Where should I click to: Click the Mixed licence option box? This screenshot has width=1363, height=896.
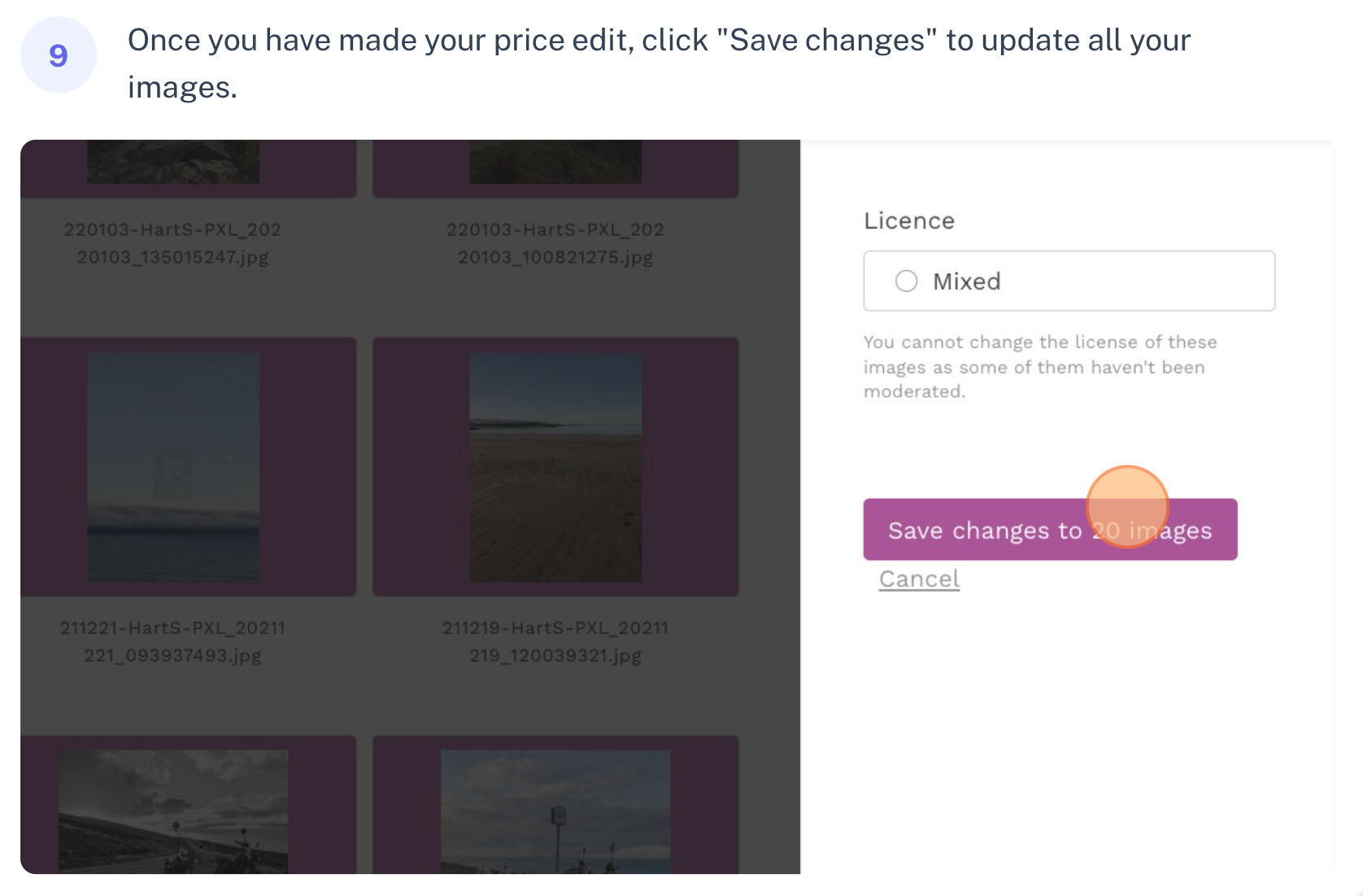coord(1069,281)
